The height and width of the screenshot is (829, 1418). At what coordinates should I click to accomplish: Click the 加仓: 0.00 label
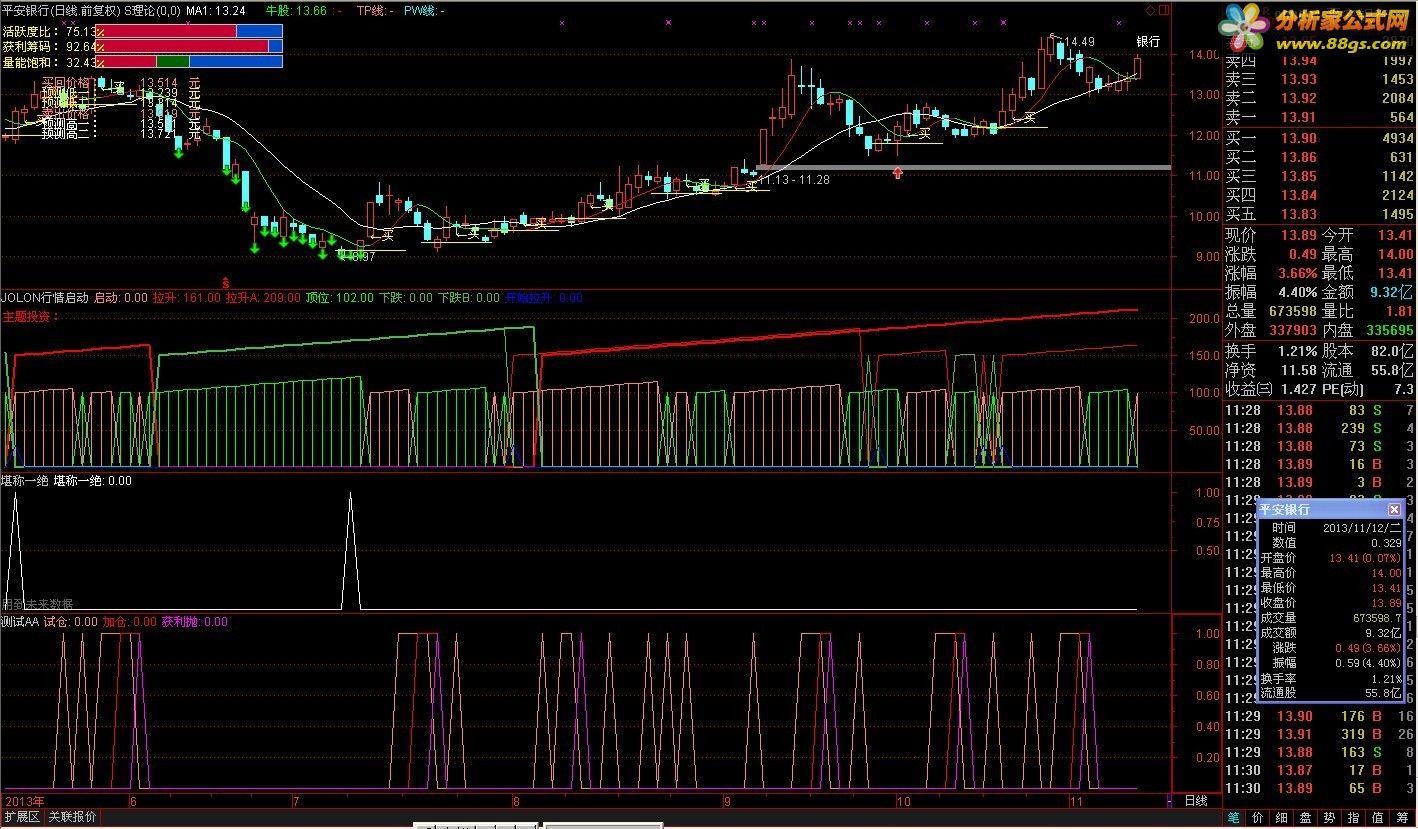coord(130,622)
